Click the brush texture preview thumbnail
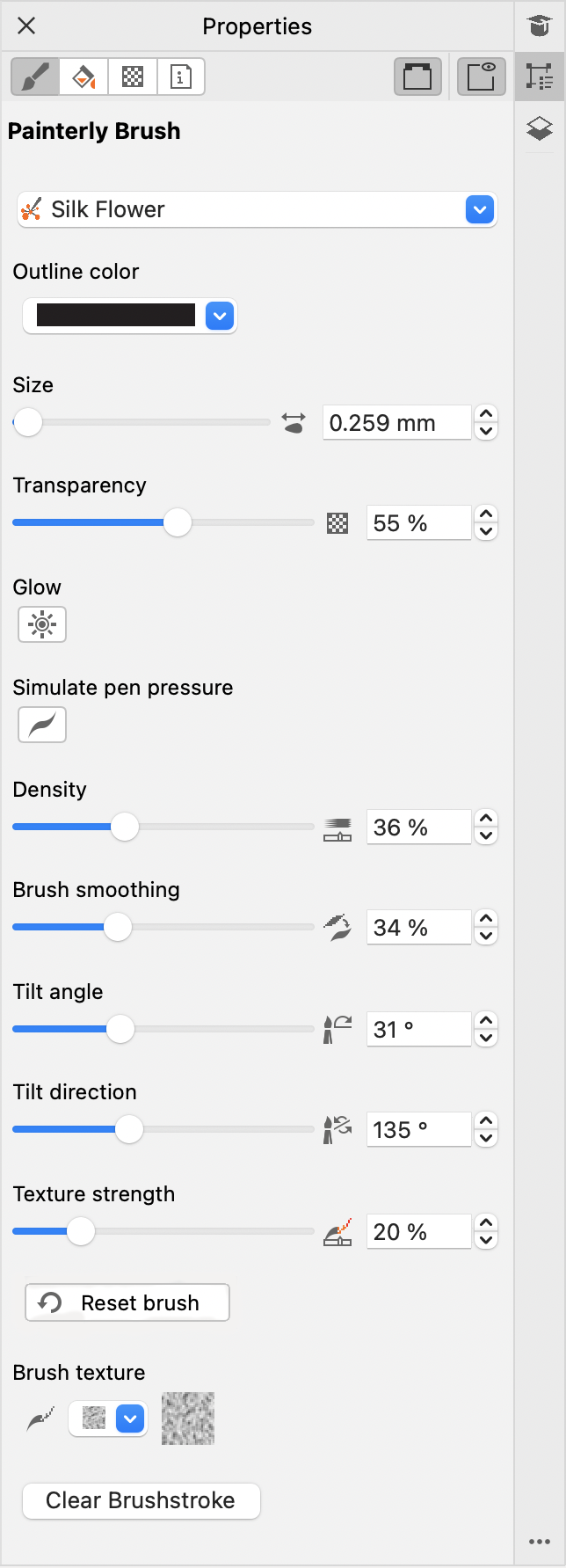 (x=188, y=1418)
